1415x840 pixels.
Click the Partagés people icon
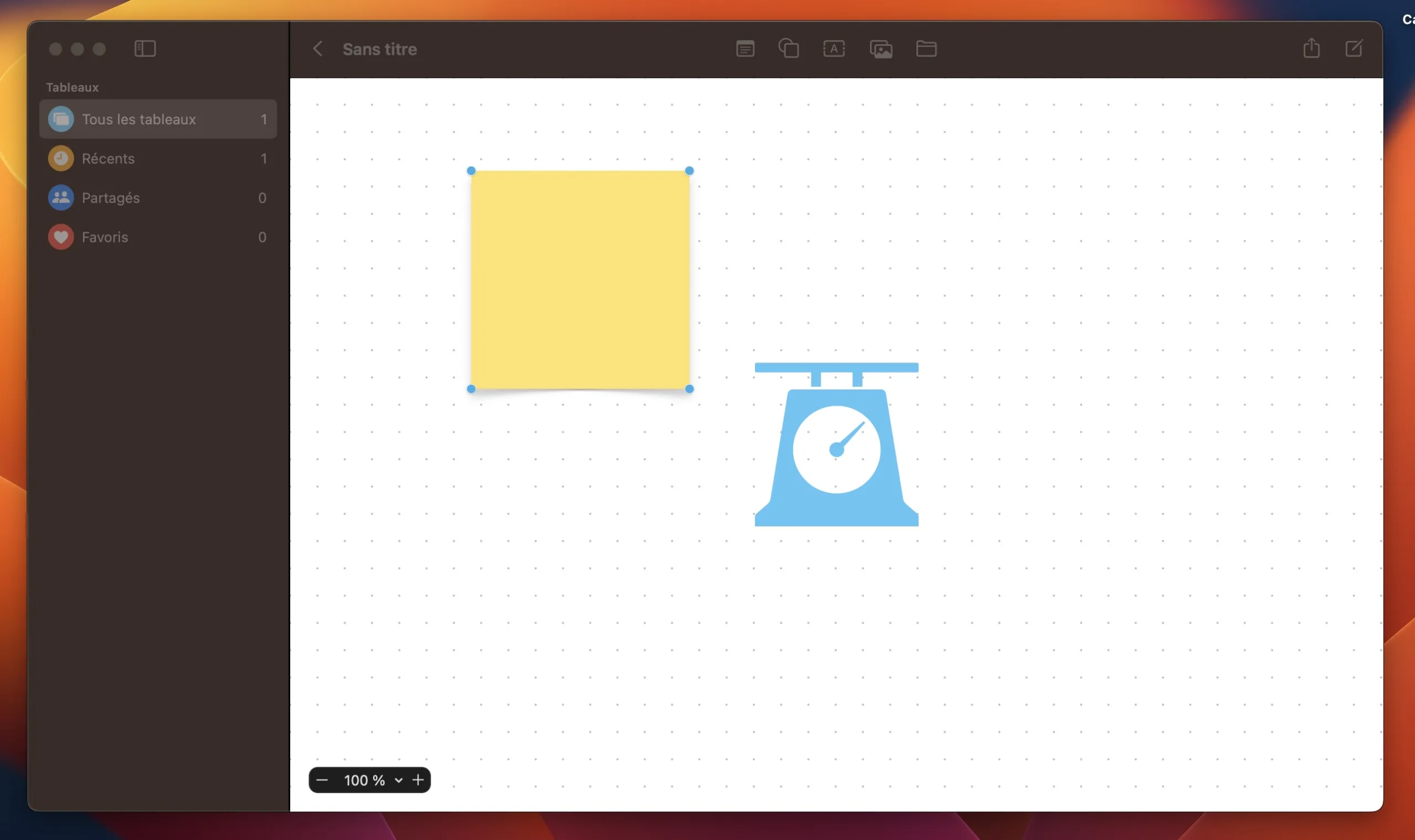coord(61,197)
